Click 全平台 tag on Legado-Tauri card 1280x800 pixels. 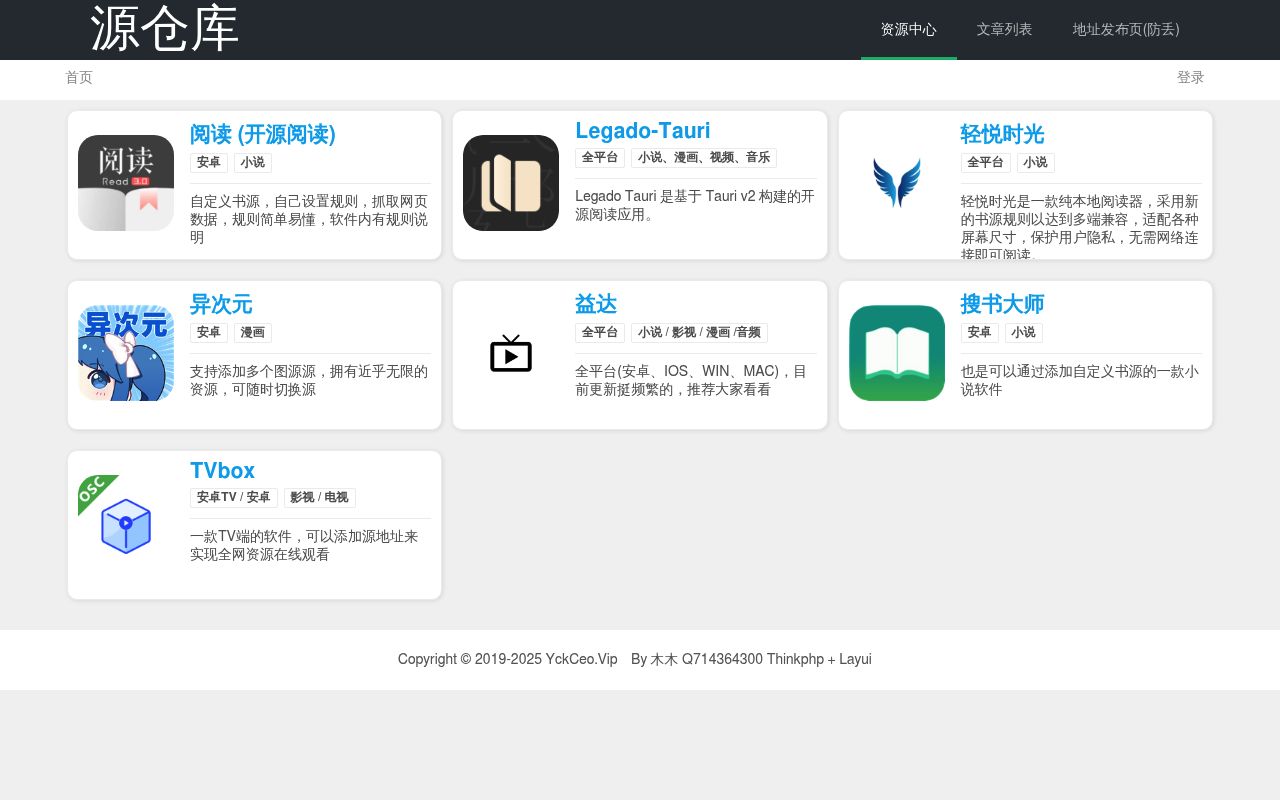point(600,158)
